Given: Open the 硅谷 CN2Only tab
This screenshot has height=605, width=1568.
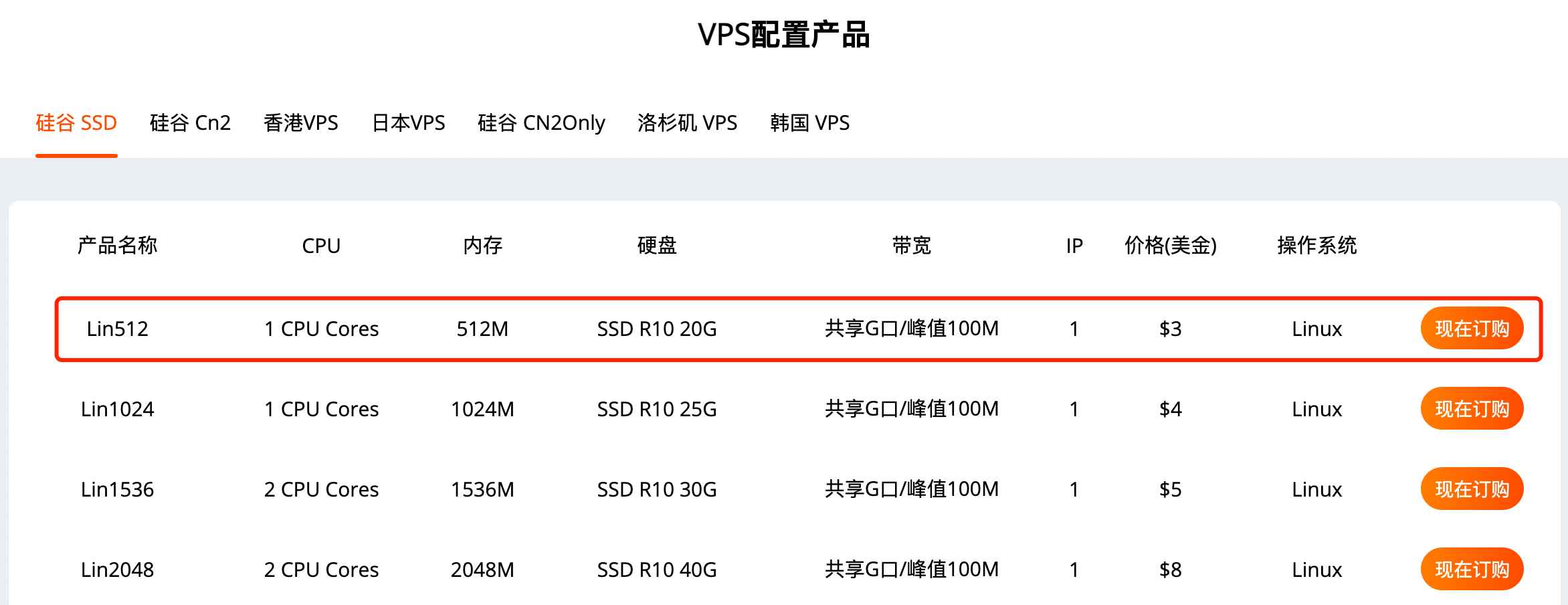Looking at the screenshot, I should point(541,123).
